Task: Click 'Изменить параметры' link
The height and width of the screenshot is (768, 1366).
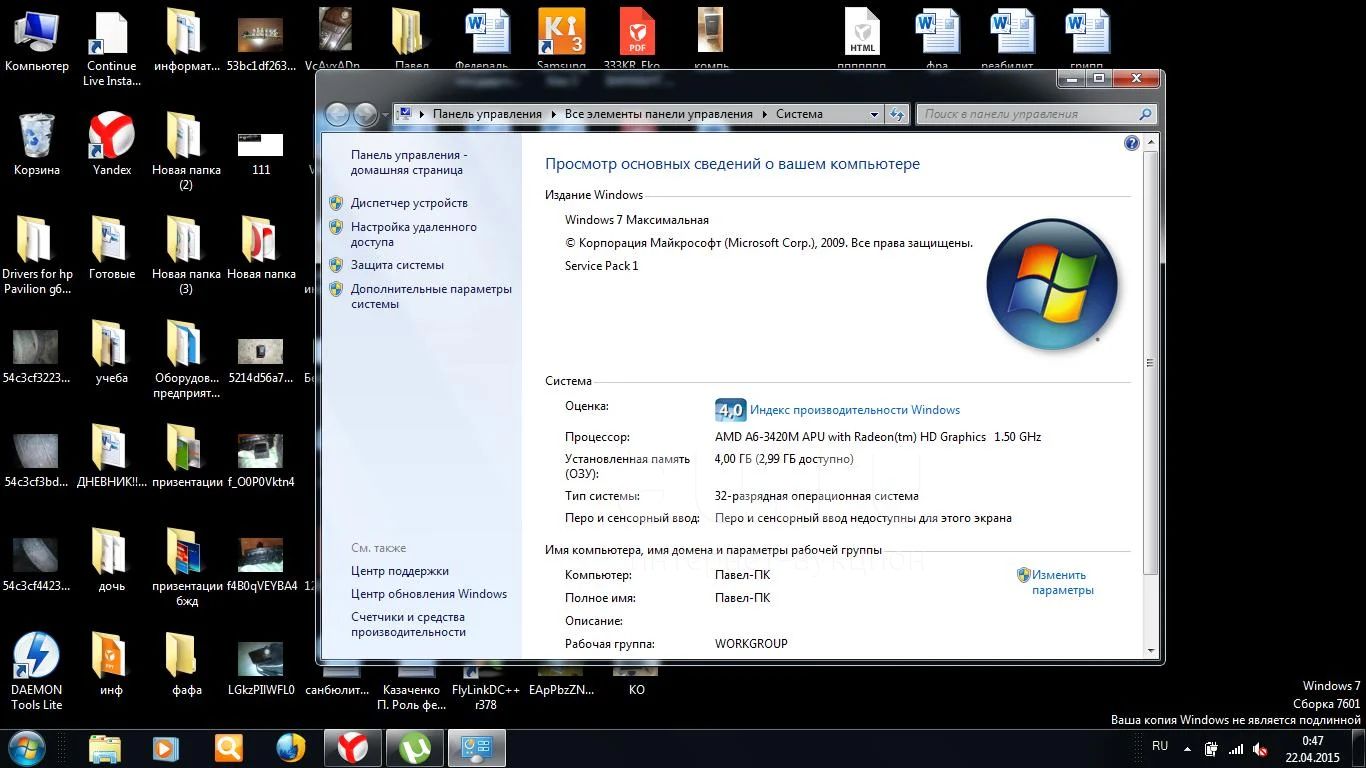Action: point(1060,582)
